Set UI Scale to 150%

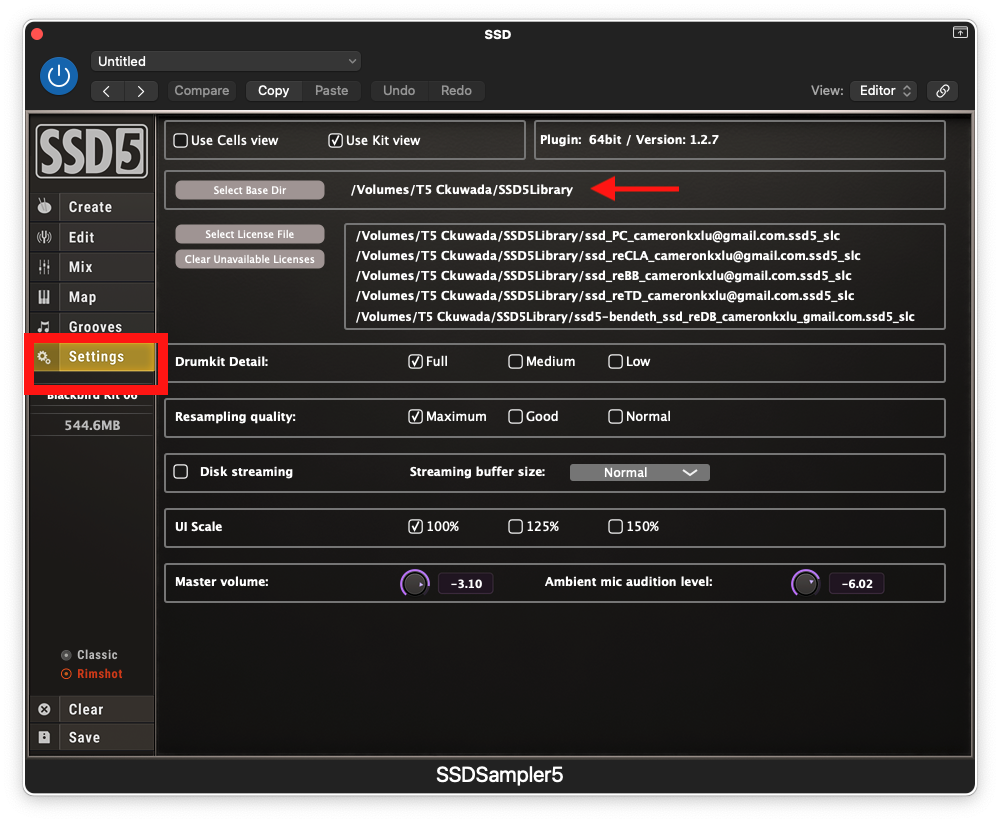(x=615, y=526)
